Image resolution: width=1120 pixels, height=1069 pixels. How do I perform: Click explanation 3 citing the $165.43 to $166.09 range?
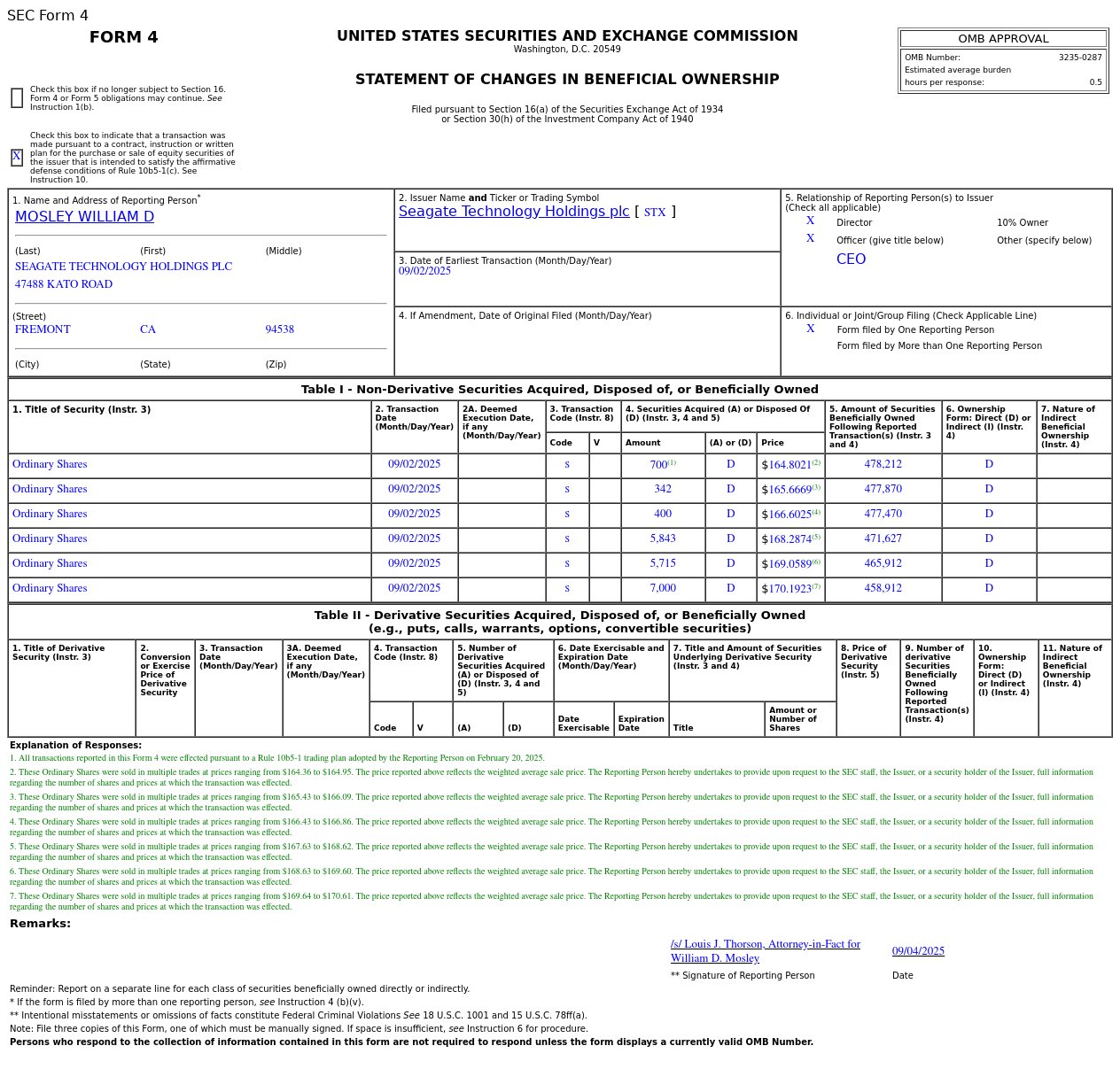(x=551, y=802)
